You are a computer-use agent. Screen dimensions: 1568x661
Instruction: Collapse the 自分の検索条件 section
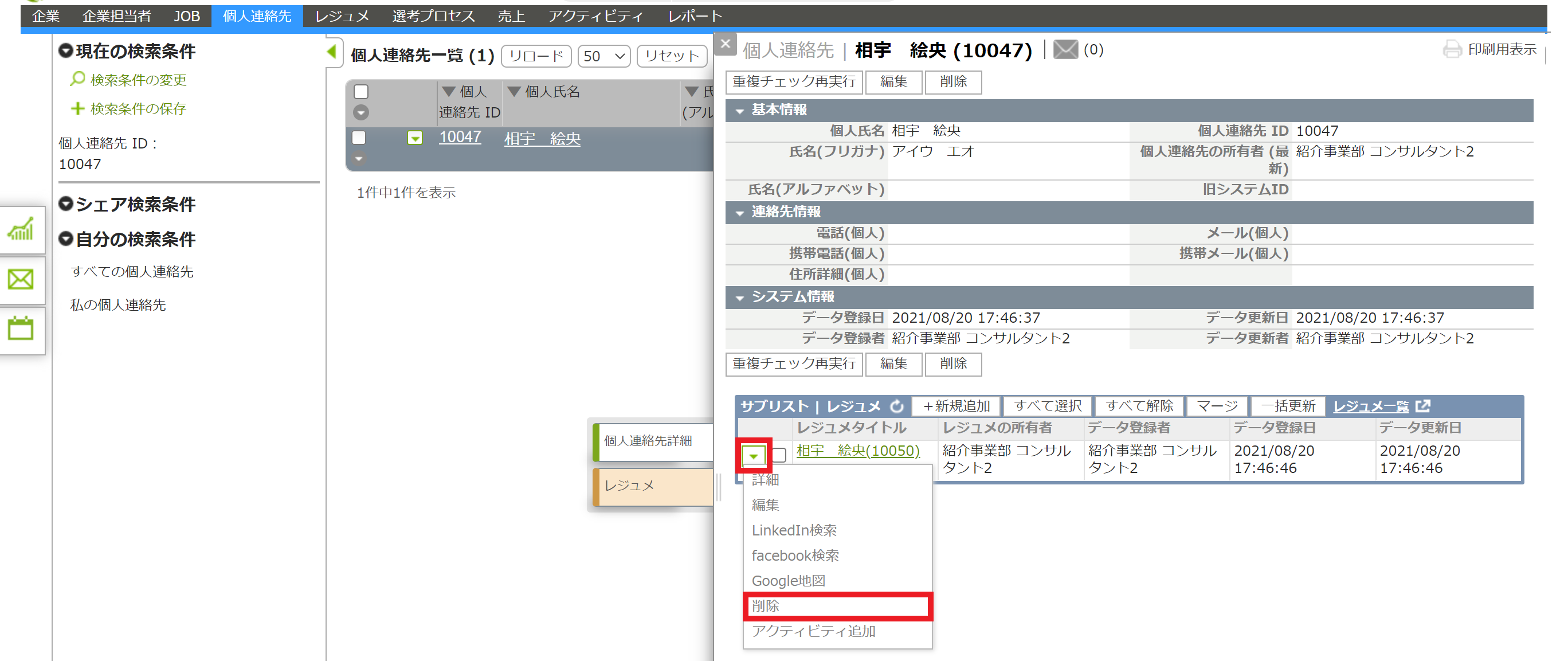(x=66, y=238)
